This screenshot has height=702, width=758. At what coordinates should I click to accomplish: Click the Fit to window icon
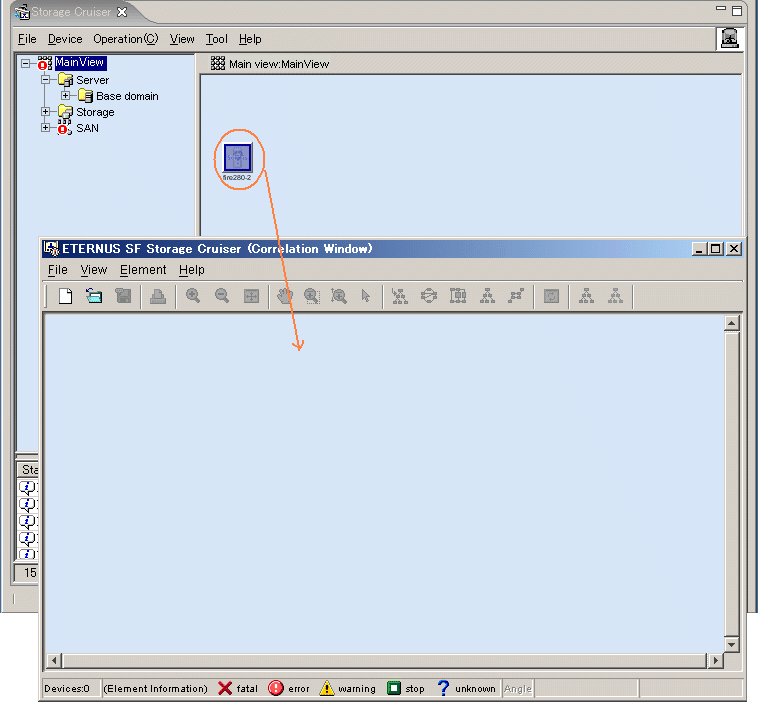tap(251, 296)
